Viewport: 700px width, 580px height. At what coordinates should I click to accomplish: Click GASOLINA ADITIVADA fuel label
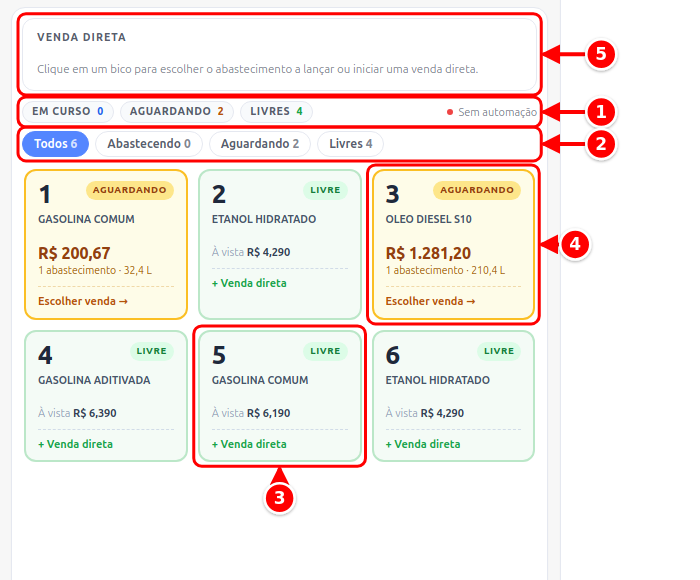94,380
